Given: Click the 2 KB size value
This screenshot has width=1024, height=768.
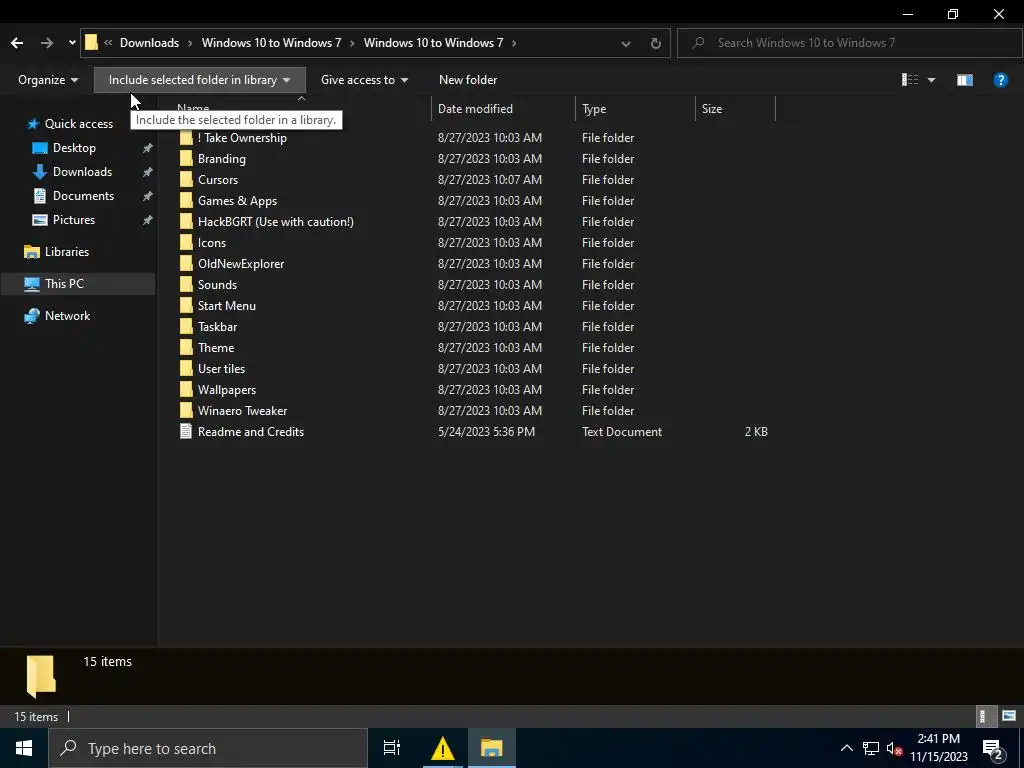Looking at the screenshot, I should (756, 432).
